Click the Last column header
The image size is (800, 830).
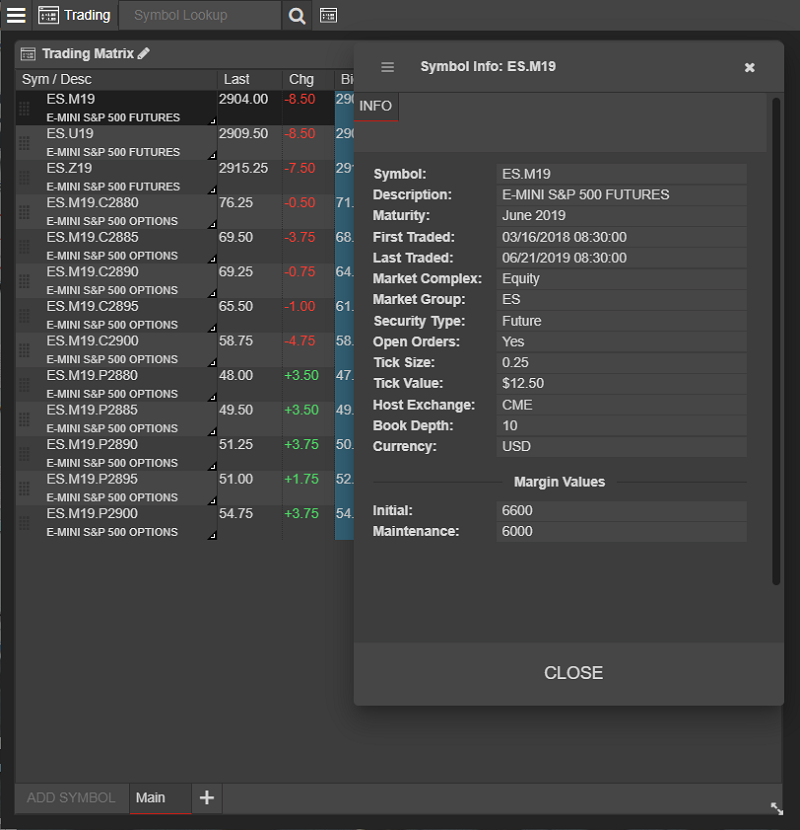point(249,79)
